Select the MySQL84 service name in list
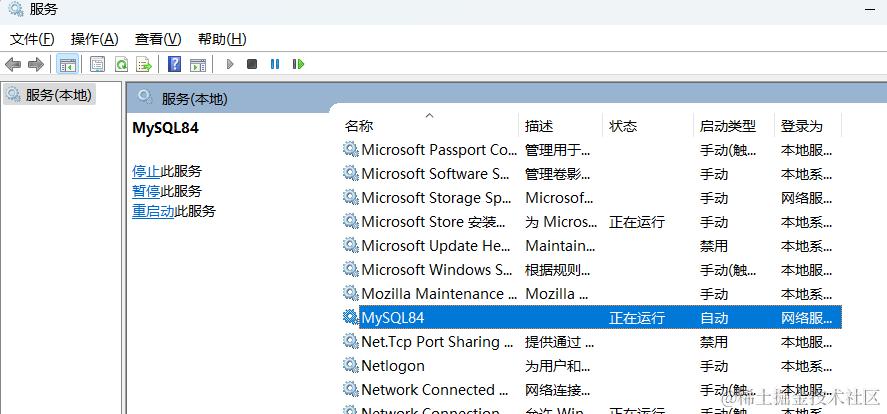The image size is (887, 414). pos(393,318)
